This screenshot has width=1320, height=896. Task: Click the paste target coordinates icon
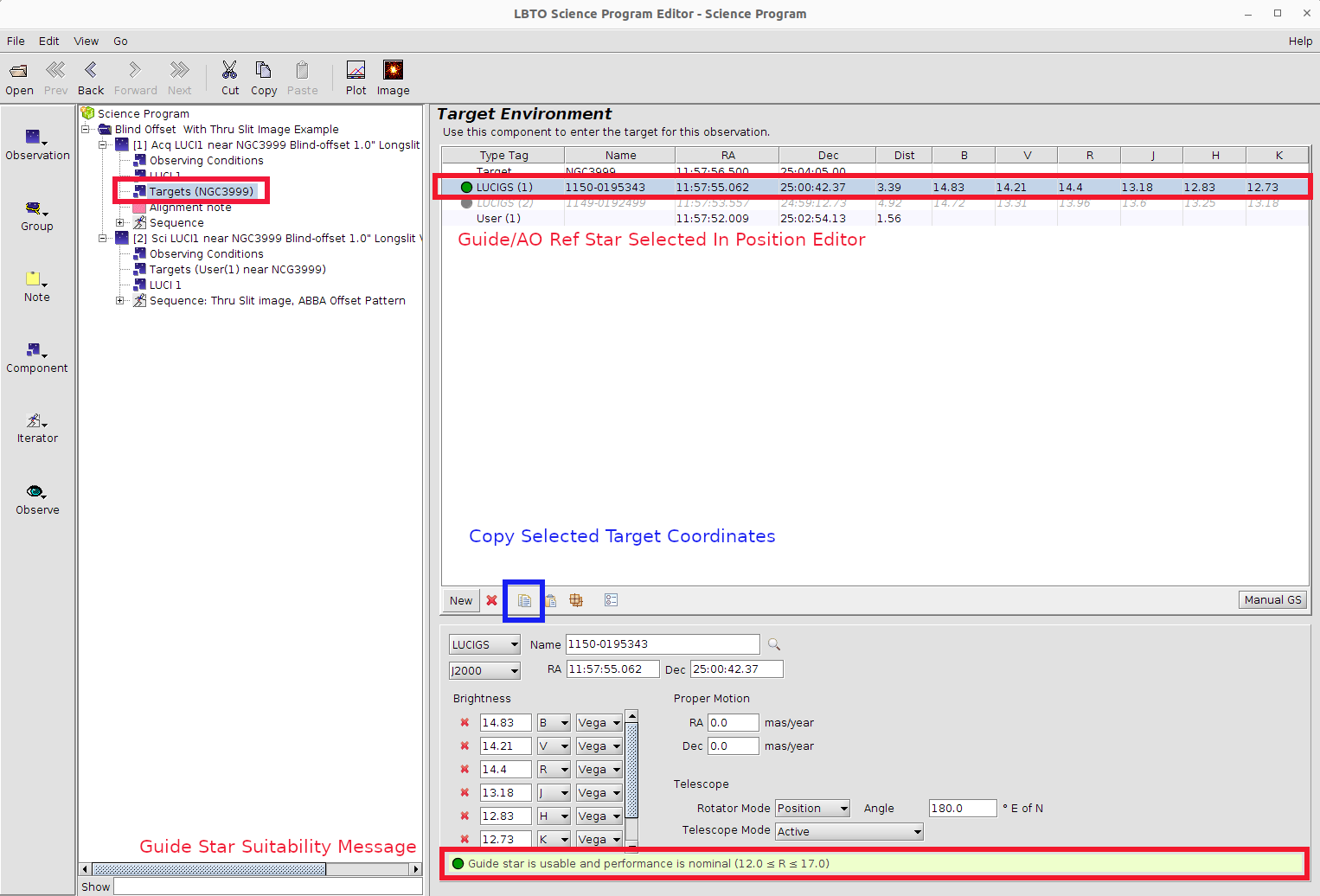pos(550,600)
